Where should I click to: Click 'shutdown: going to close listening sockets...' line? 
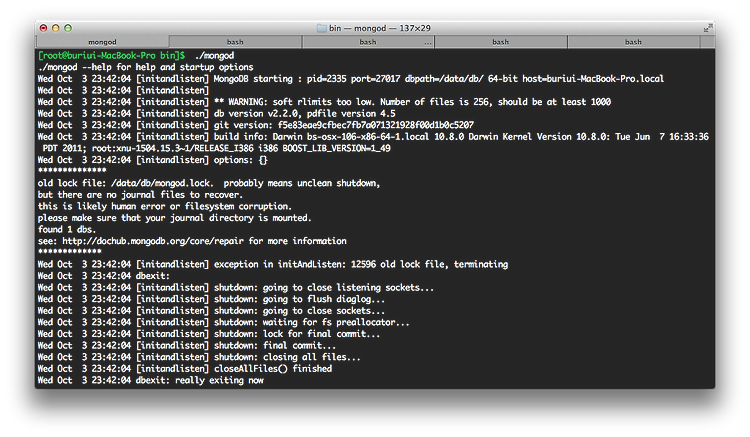point(236,287)
